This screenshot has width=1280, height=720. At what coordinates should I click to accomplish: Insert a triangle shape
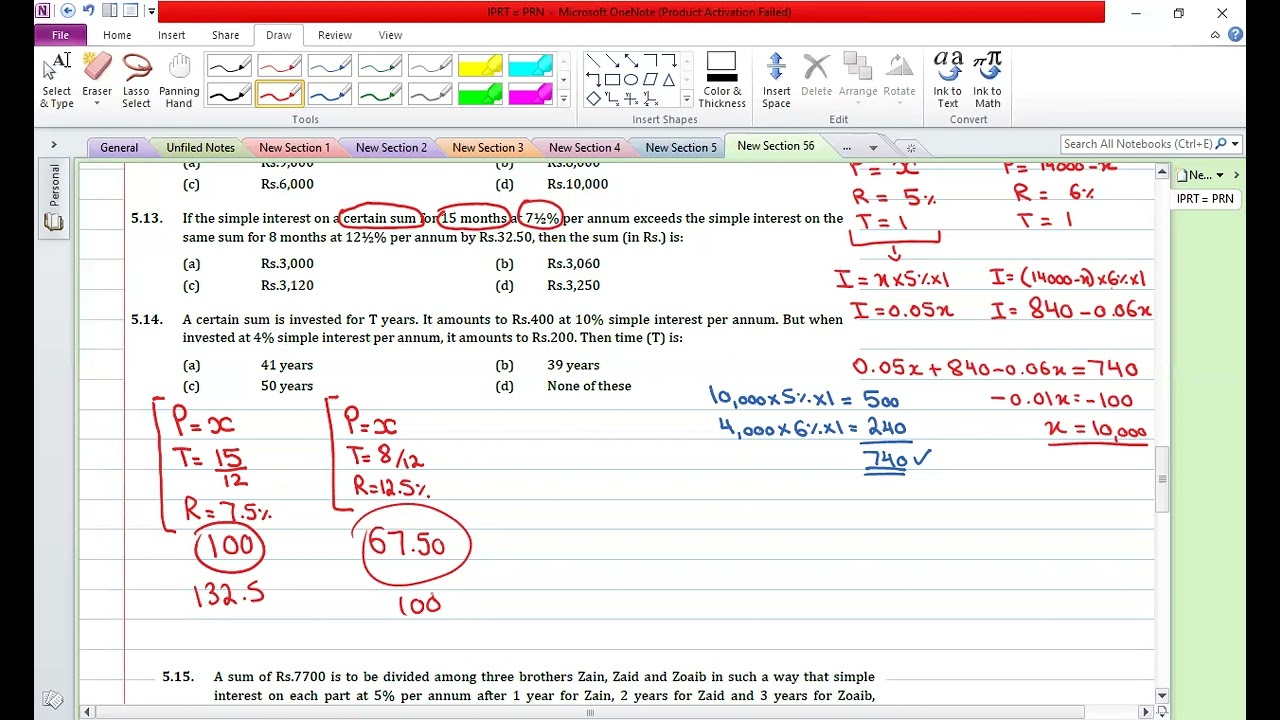pyautogui.click(x=669, y=80)
